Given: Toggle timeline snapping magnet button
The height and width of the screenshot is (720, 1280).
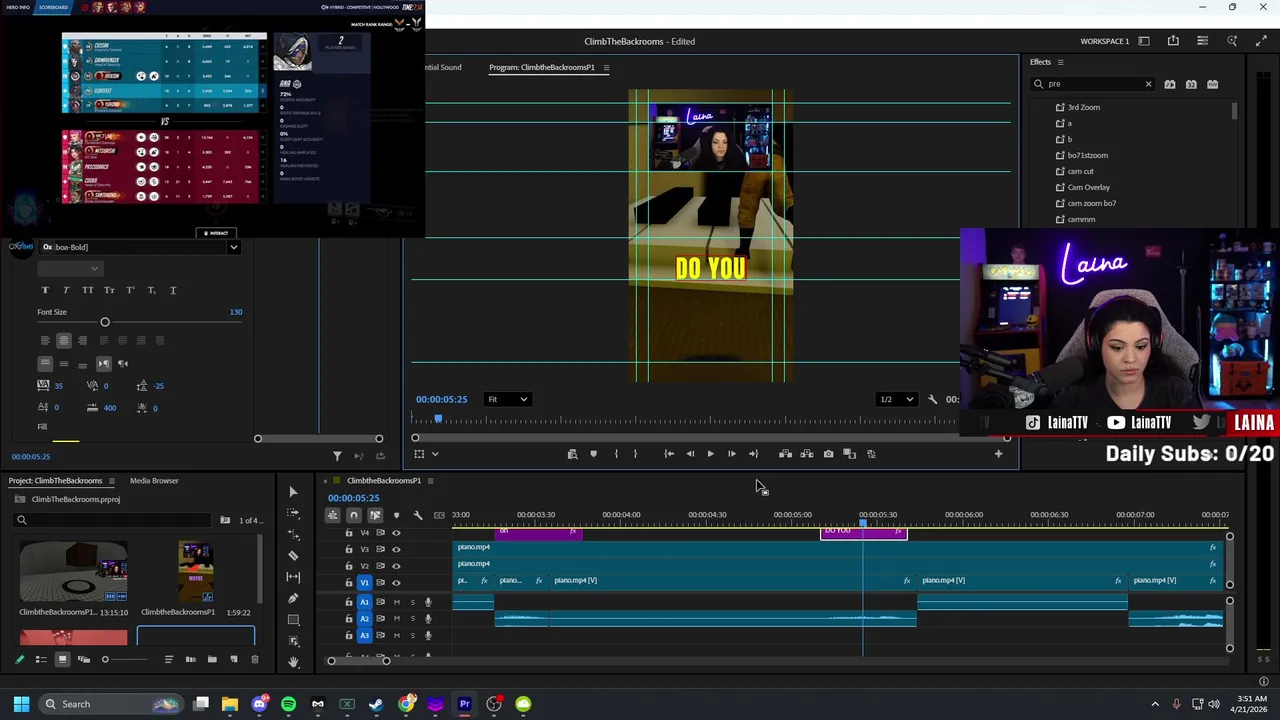Looking at the screenshot, I should pyautogui.click(x=354, y=515).
